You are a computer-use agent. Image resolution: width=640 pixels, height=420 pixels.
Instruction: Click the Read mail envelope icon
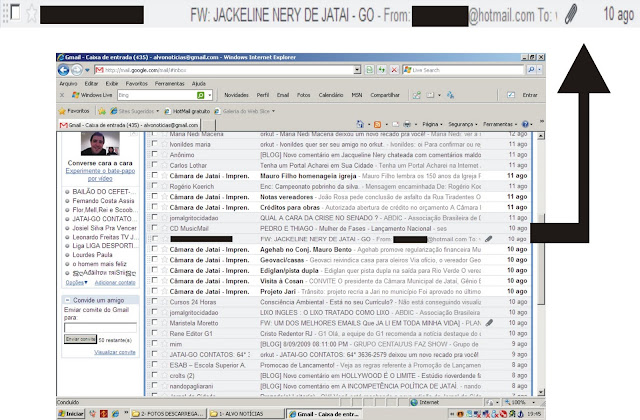(x=395, y=124)
